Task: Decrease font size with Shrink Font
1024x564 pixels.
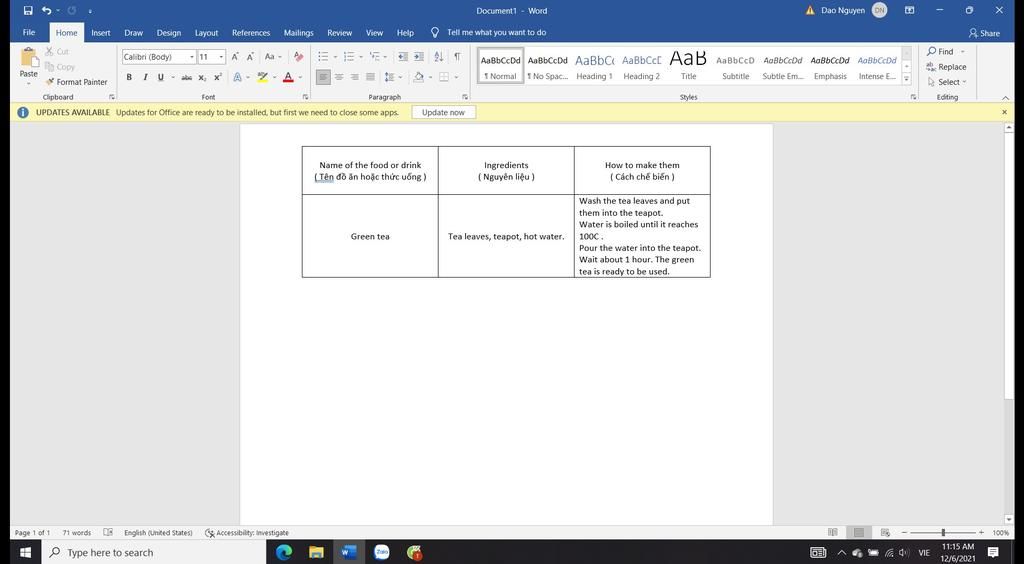Action: 250,57
